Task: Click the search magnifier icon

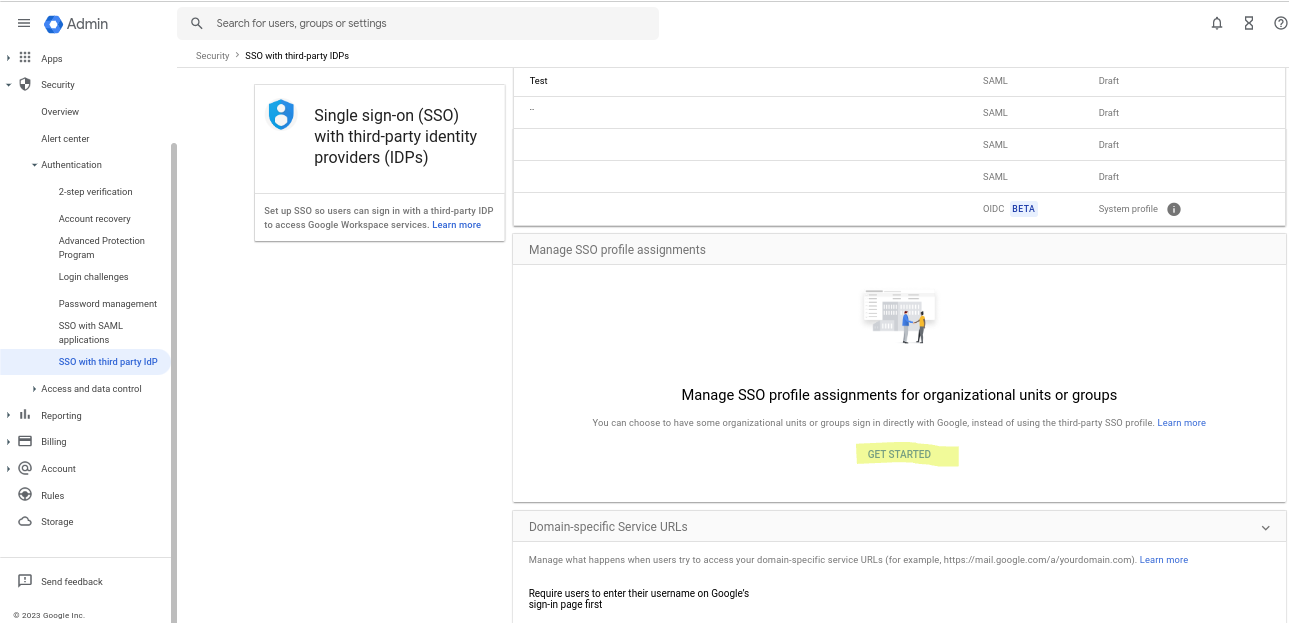Action: (197, 23)
